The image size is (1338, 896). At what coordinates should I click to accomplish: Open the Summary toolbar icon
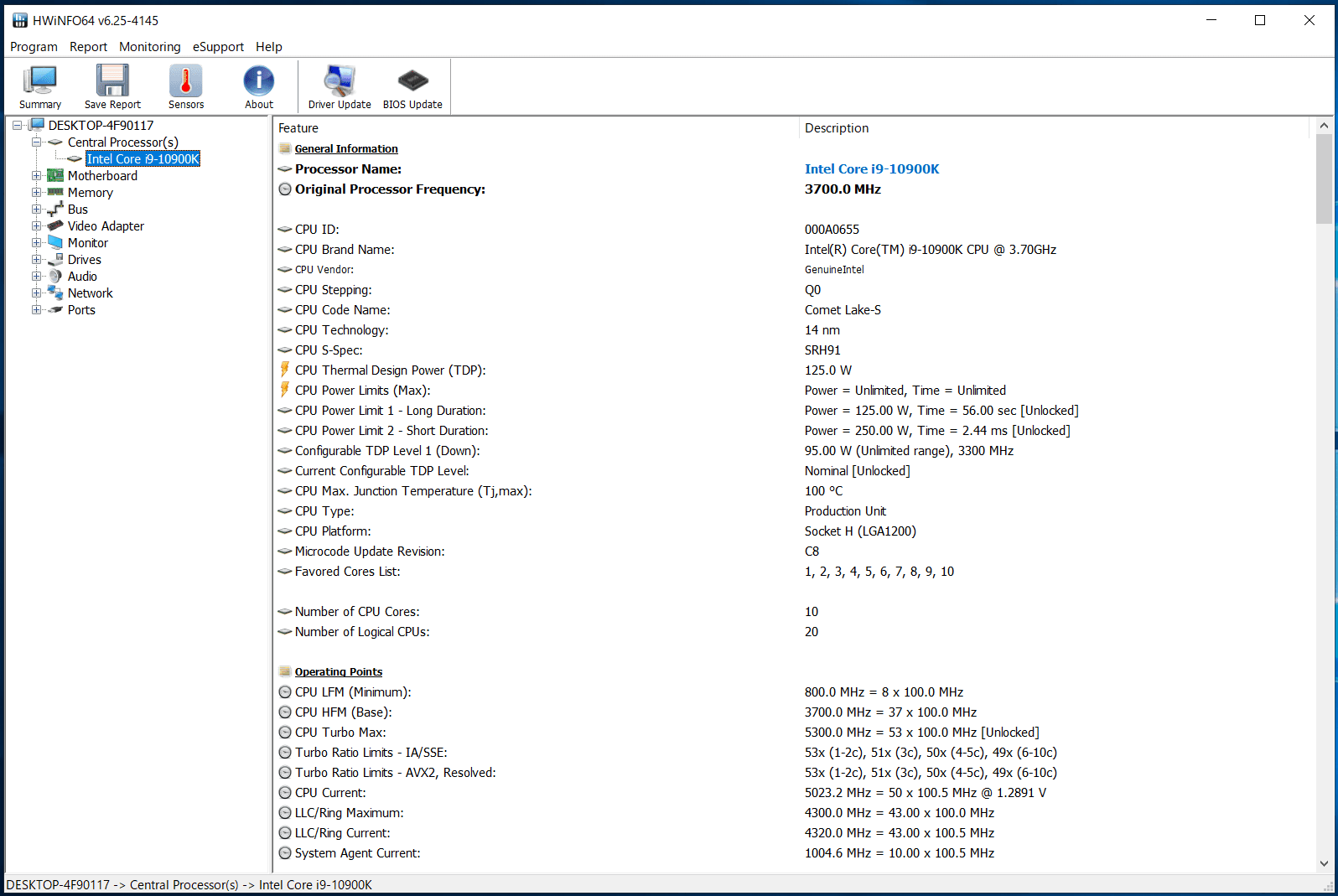click(40, 87)
